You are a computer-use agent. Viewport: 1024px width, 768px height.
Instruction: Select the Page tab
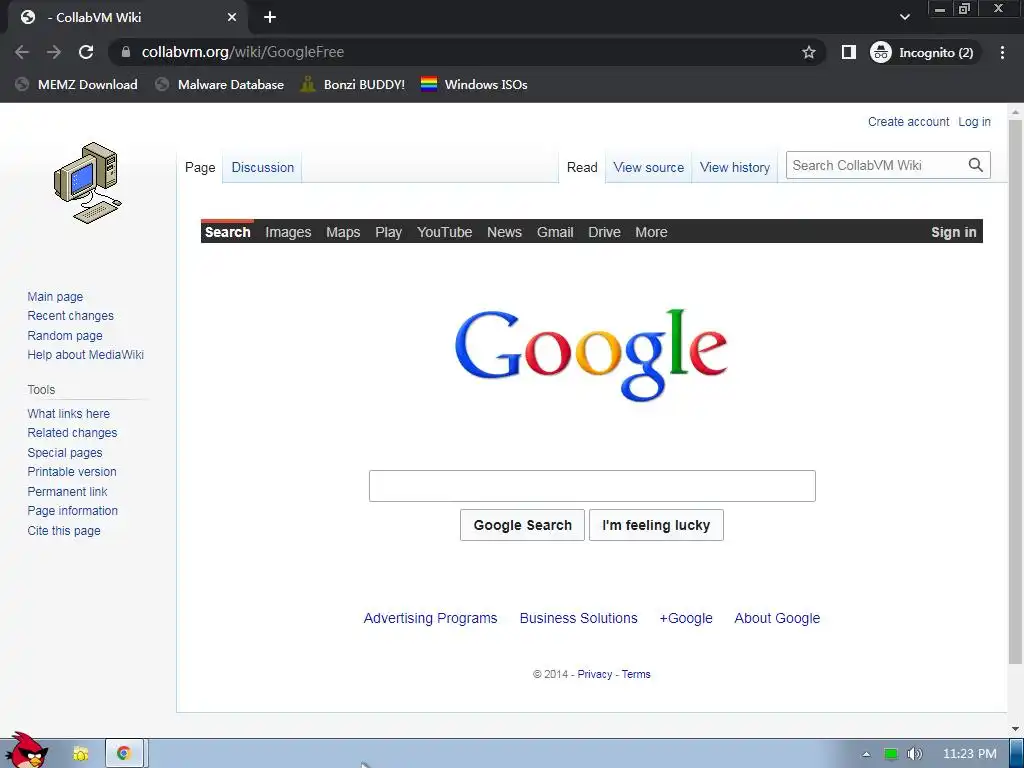[x=200, y=167]
